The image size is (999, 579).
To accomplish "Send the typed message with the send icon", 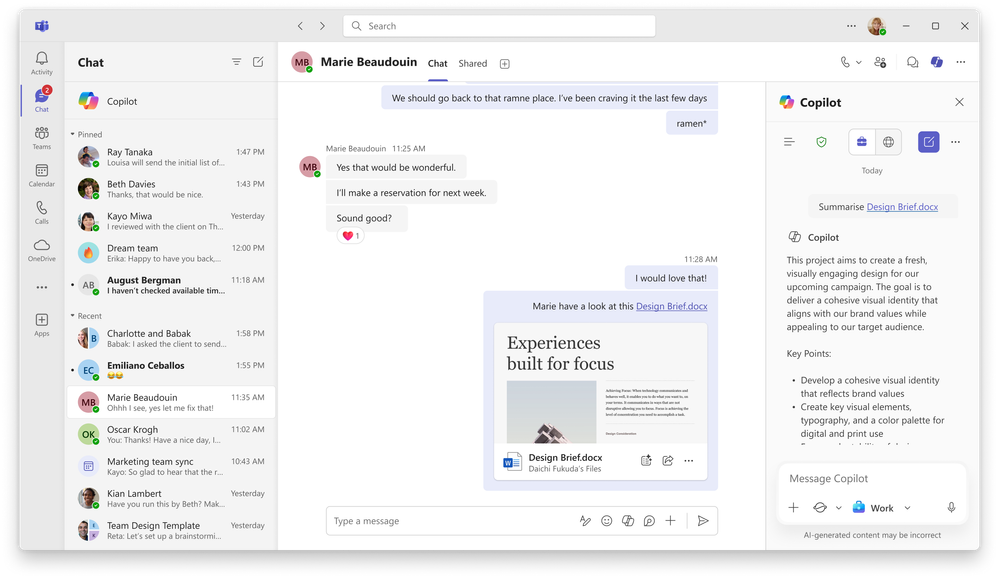I will click(703, 520).
